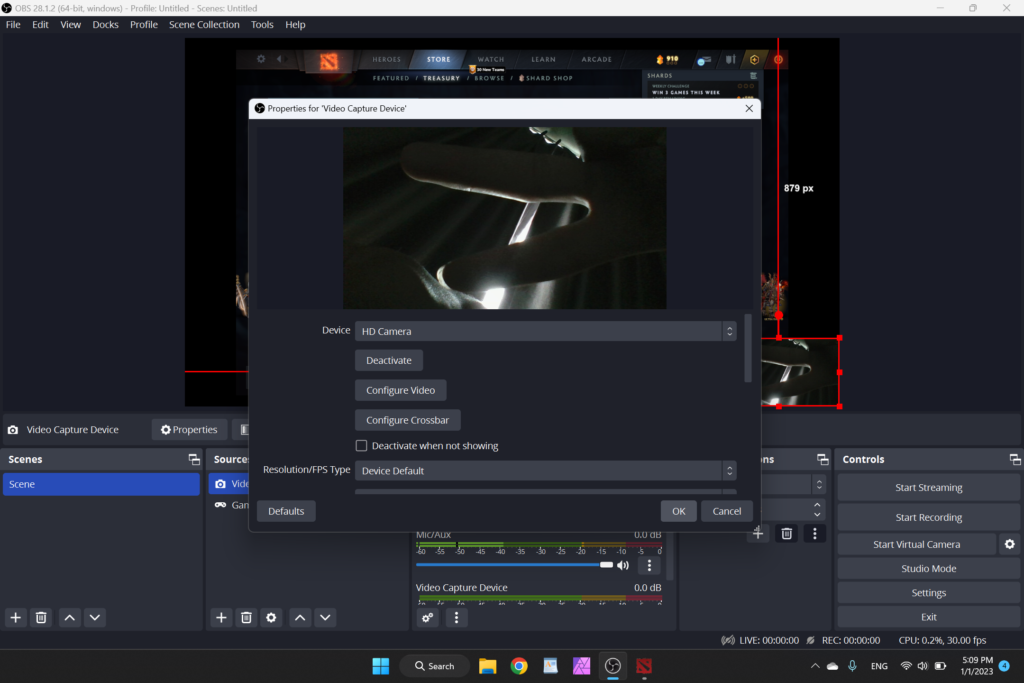This screenshot has width=1024, height=683.
Task: Click Start Recording in Controls
Action: click(x=929, y=517)
